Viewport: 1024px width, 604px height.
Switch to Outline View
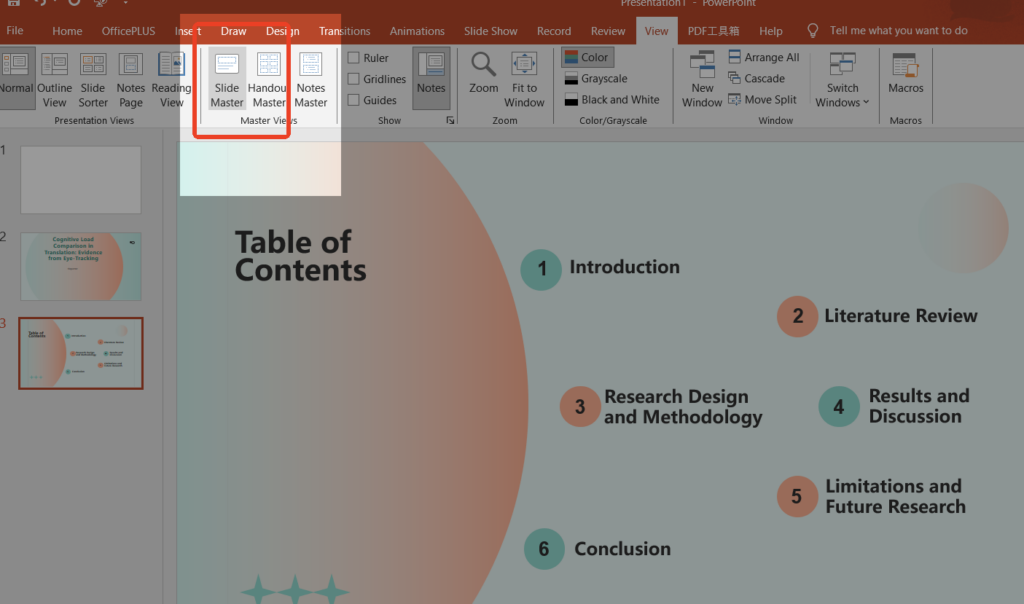tap(55, 79)
